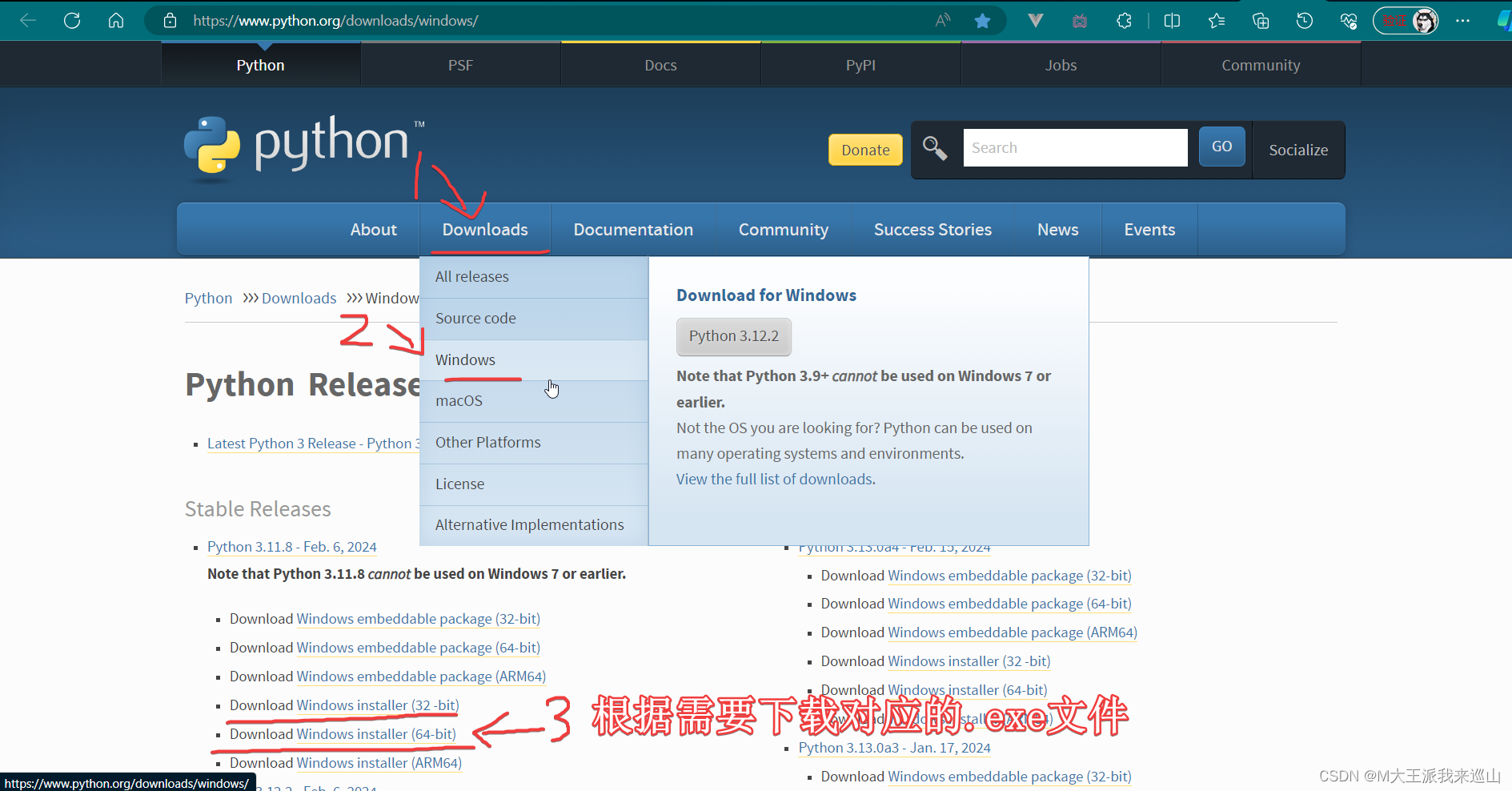Screen dimensions: 1512x791
Task: Toggle the blue favorites star
Action: click(982, 21)
